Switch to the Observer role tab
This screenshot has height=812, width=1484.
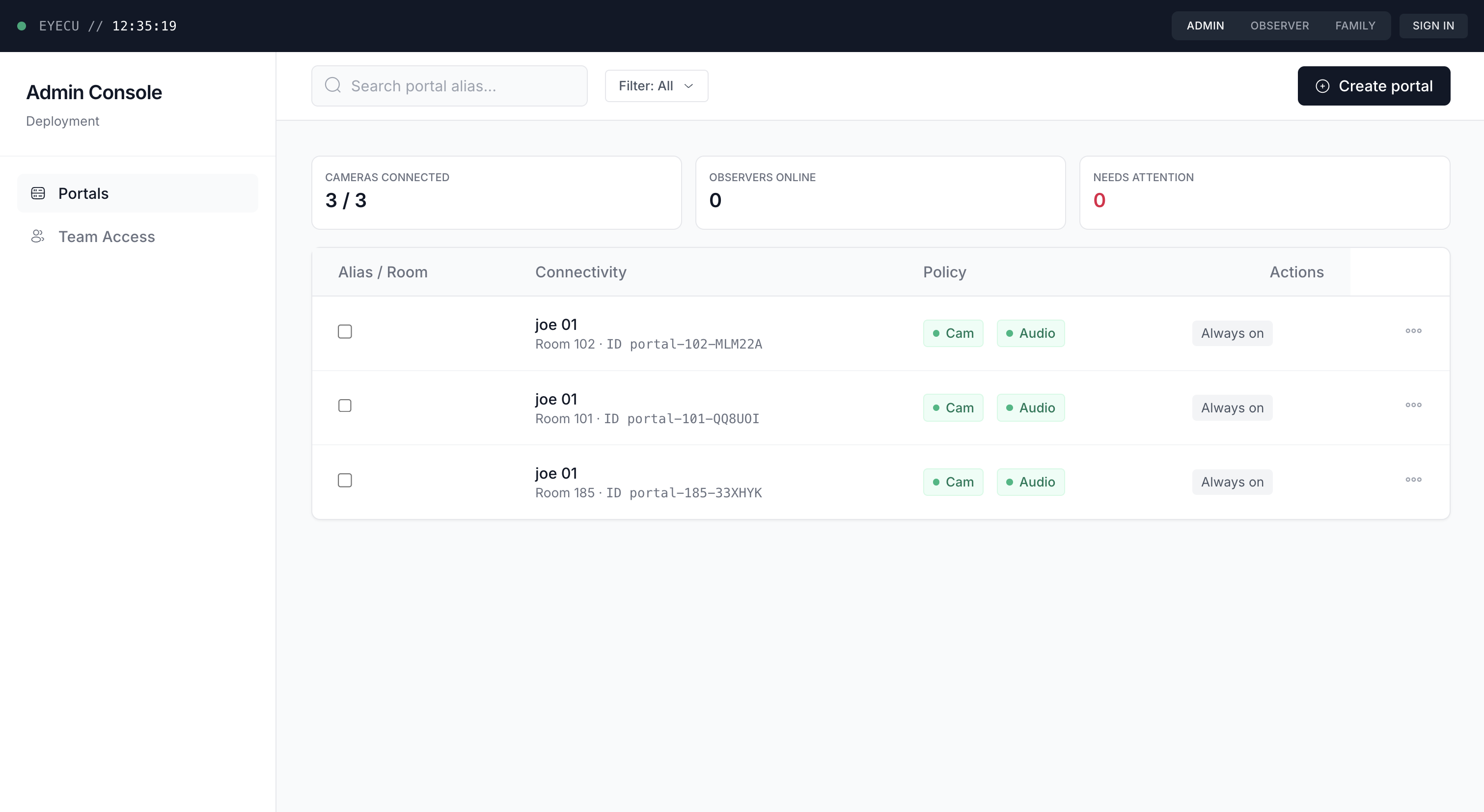tap(1280, 26)
